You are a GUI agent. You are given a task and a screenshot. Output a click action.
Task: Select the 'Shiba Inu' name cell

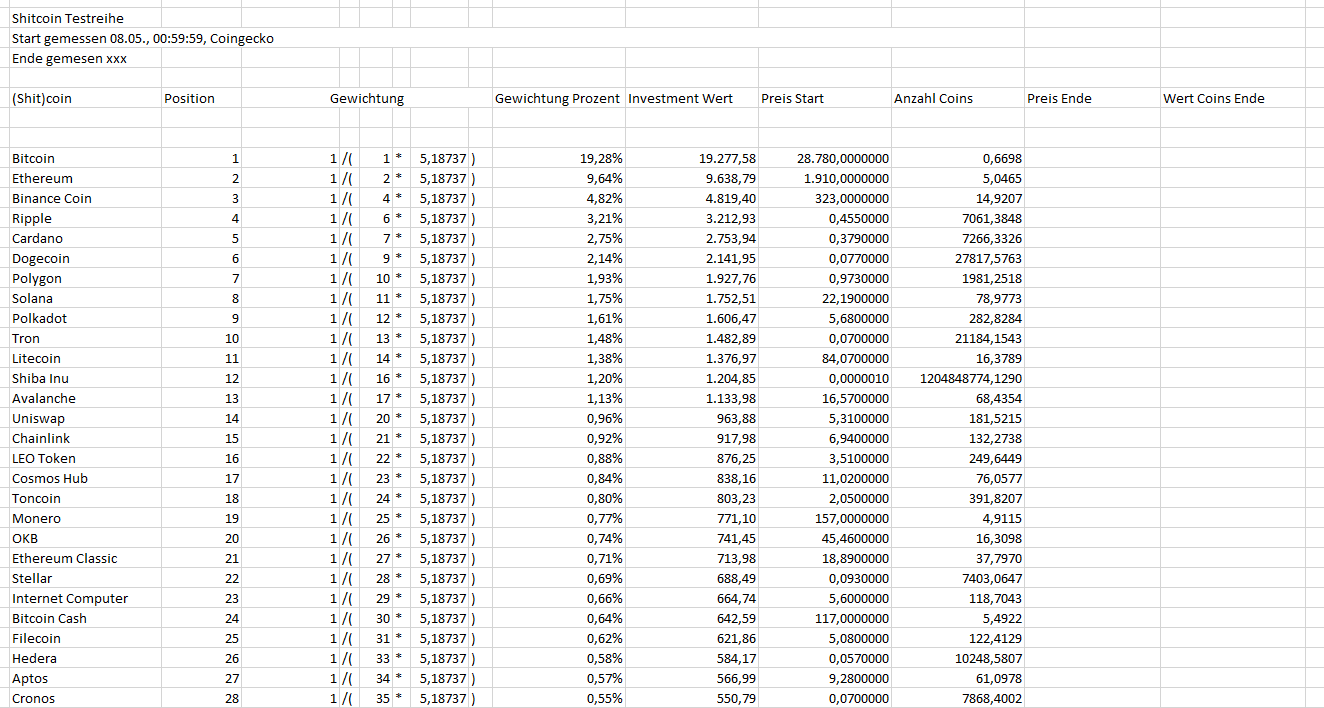click(86, 378)
